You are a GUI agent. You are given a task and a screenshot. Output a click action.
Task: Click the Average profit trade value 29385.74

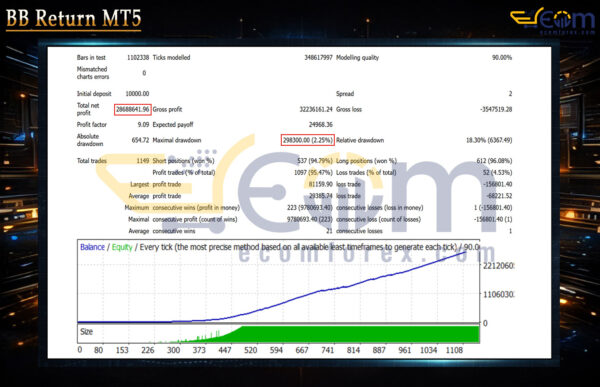[x=321, y=196]
